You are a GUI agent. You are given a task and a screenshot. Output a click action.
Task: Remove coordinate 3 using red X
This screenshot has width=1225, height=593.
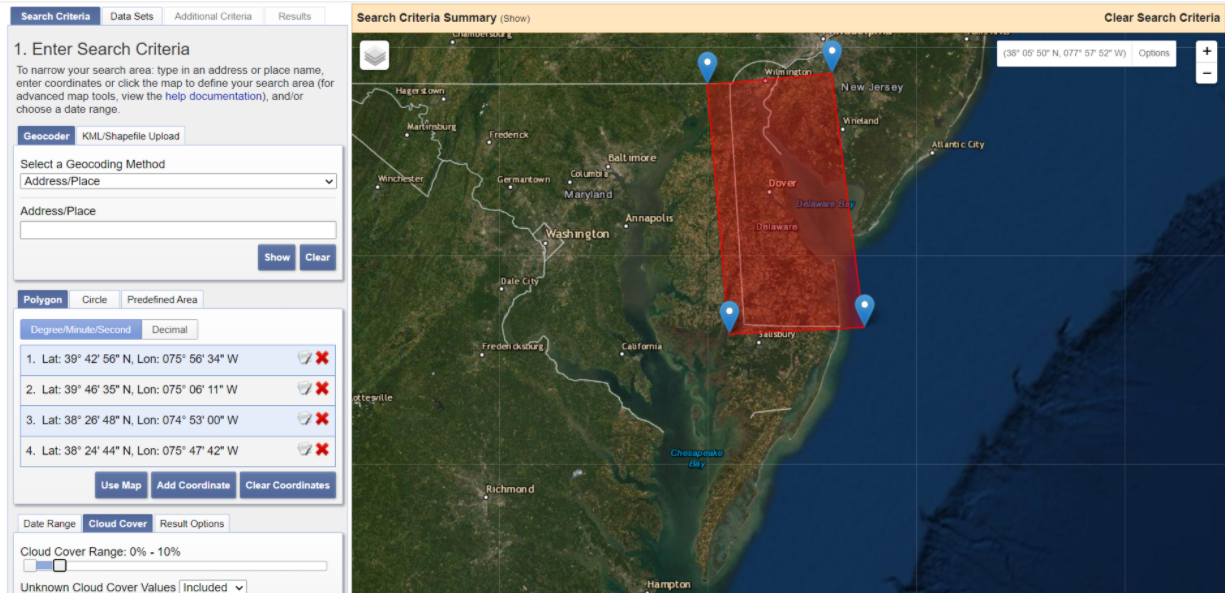(x=322, y=419)
